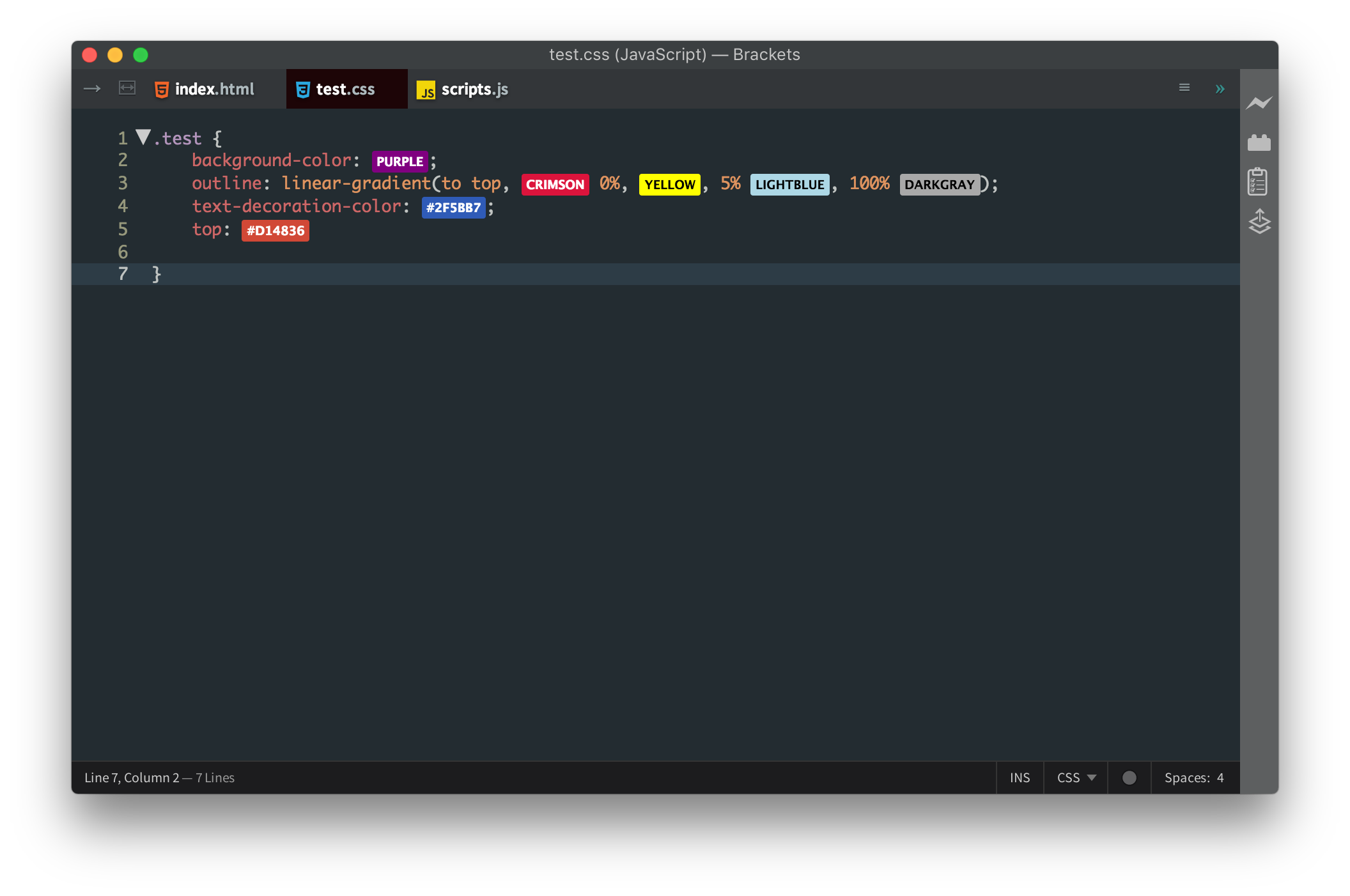The height and width of the screenshot is (896, 1350).
Task: Click the CSS3 icon on test.css tab
Action: [303, 89]
